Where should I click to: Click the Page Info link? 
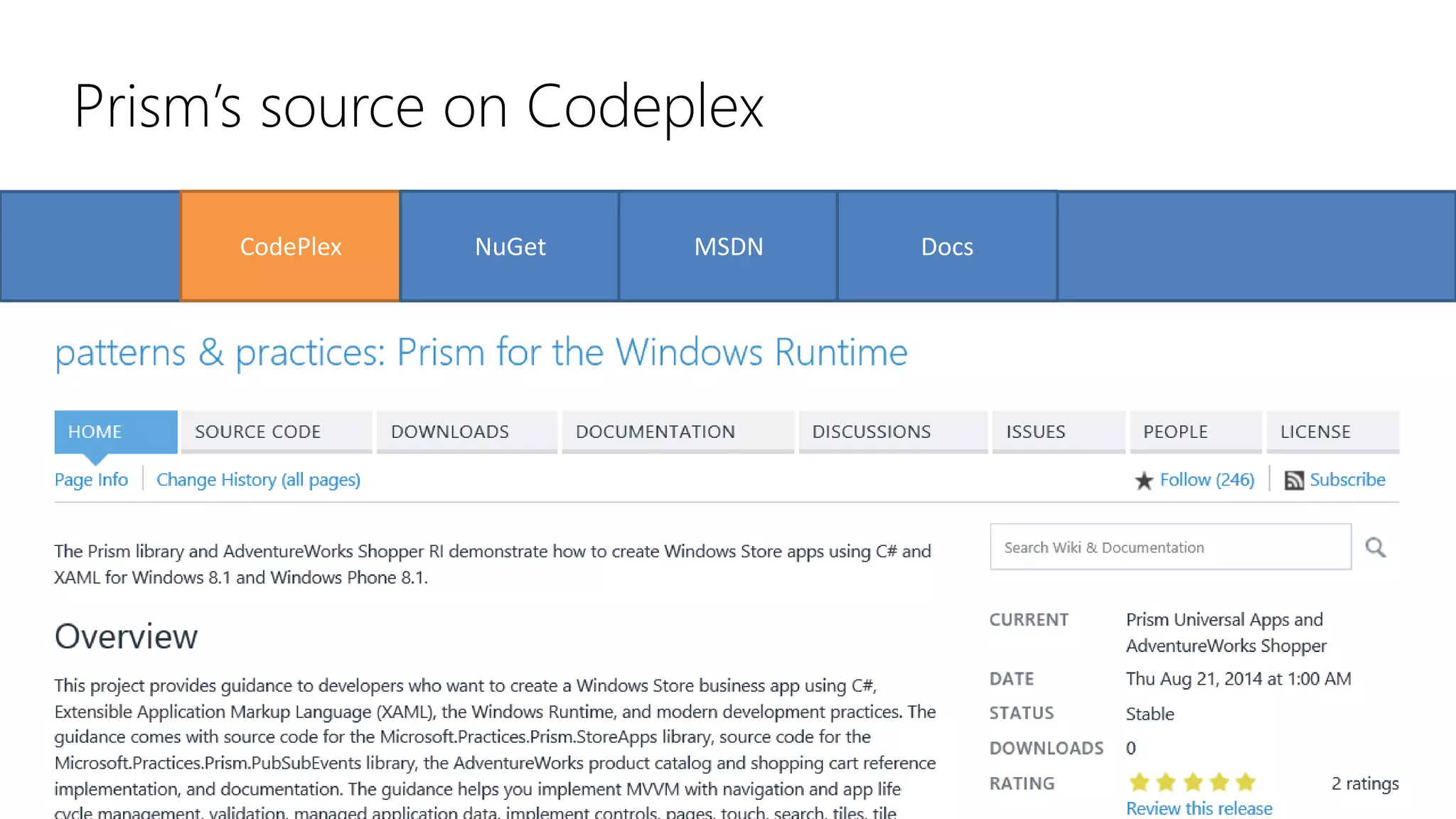point(91,480)
